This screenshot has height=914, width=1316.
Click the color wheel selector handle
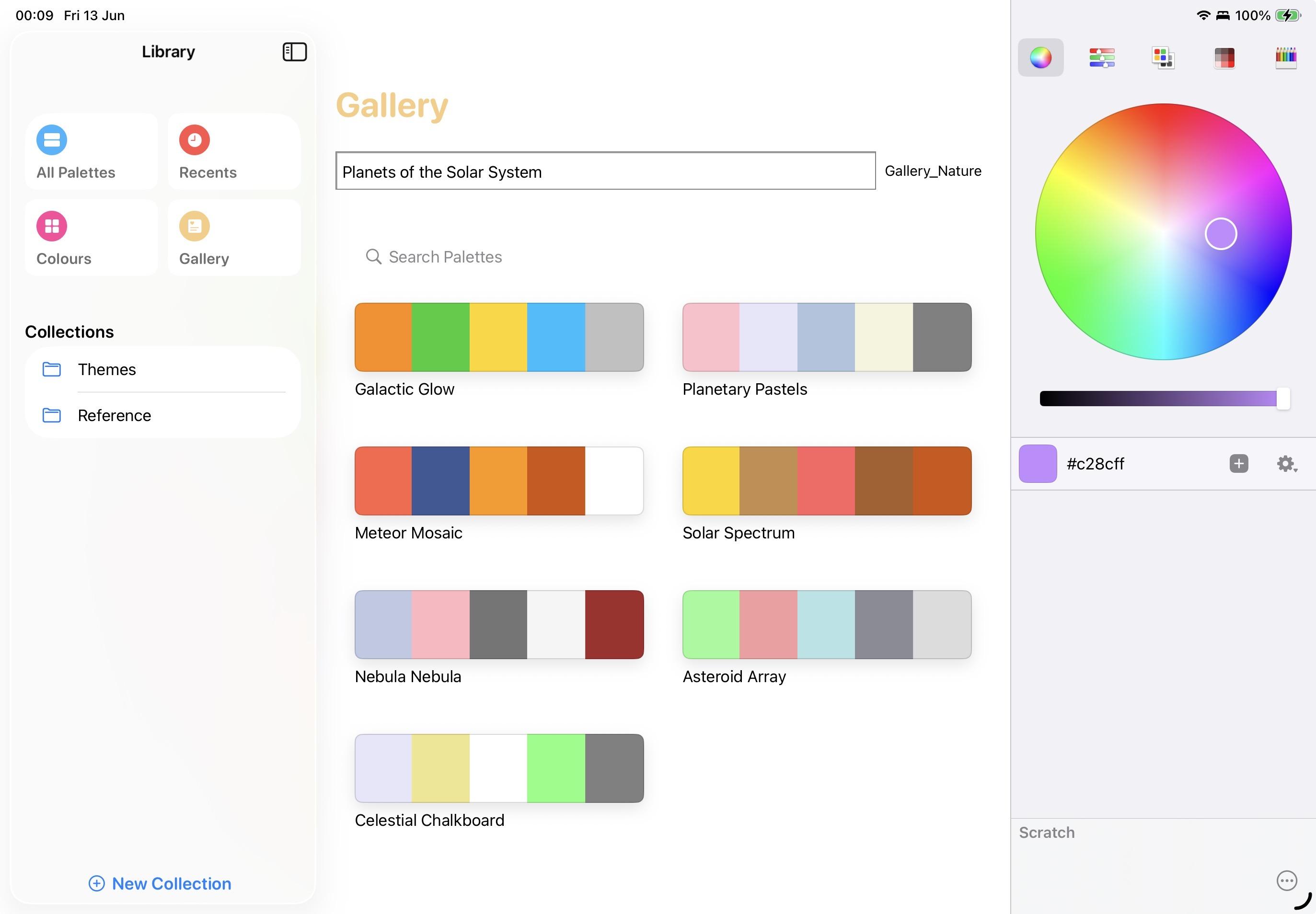(1221, 234)
